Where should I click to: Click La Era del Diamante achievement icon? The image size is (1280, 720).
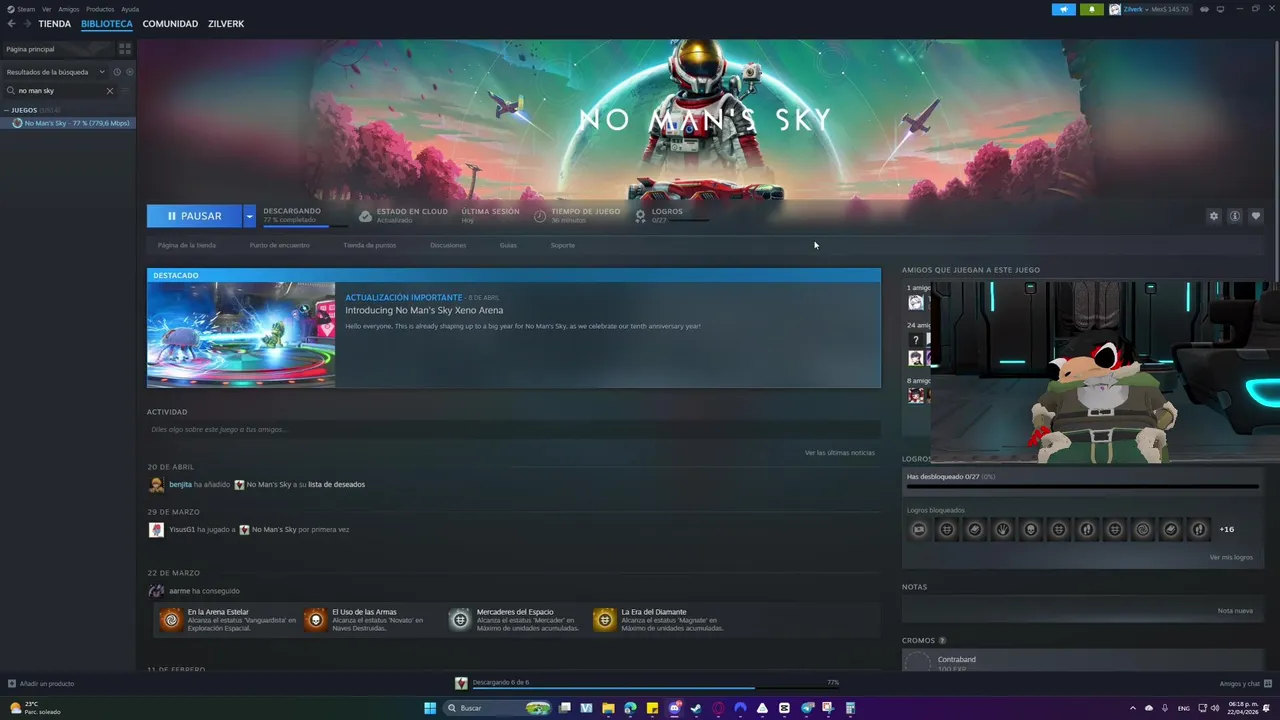604,620
